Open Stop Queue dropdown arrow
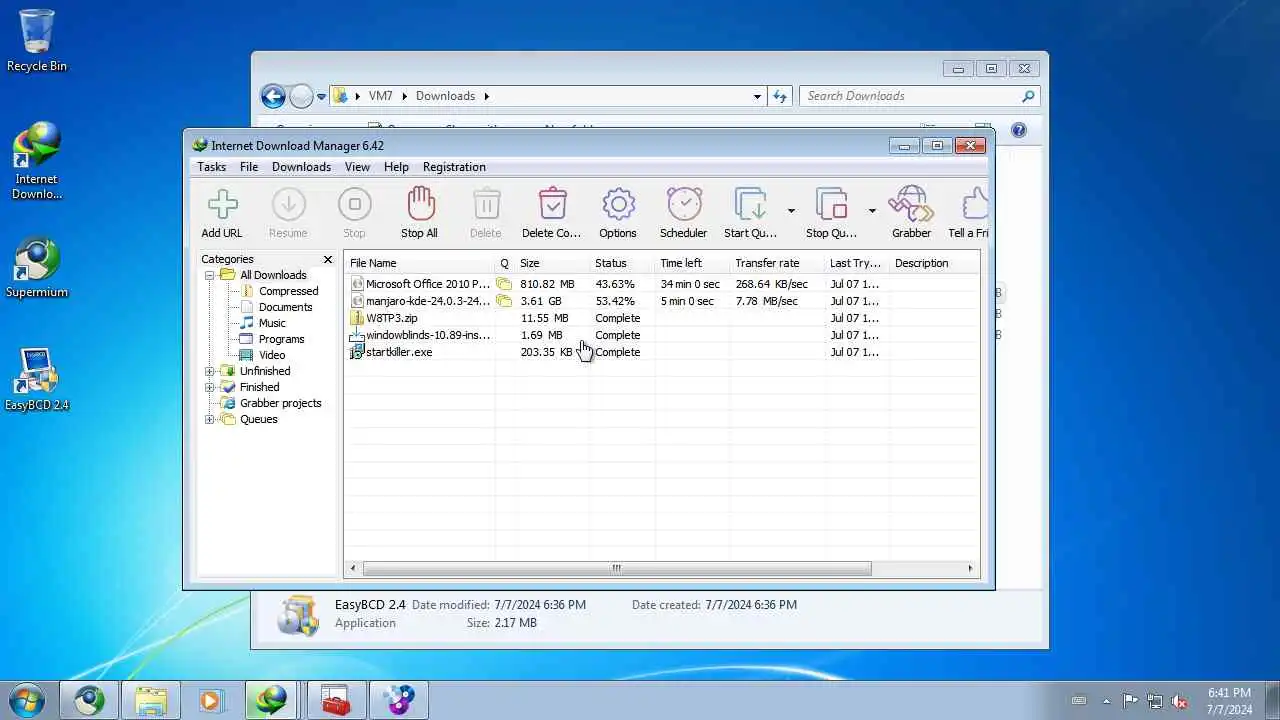 [872, 211]
